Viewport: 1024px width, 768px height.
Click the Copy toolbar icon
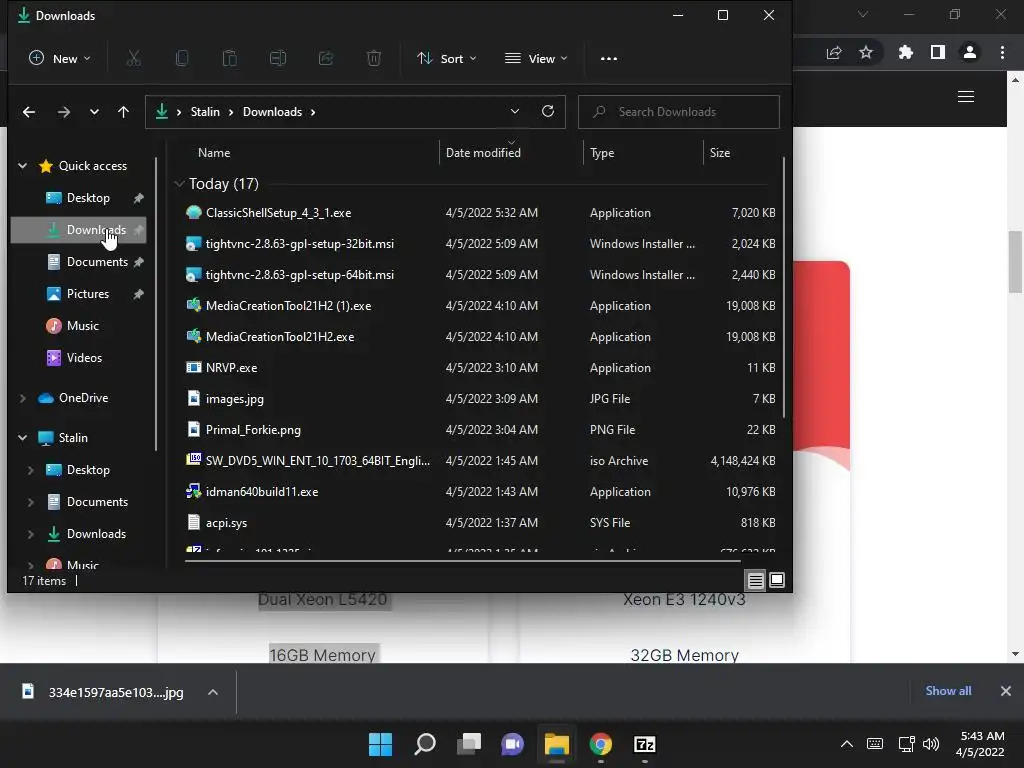click(x=182, y=58)
